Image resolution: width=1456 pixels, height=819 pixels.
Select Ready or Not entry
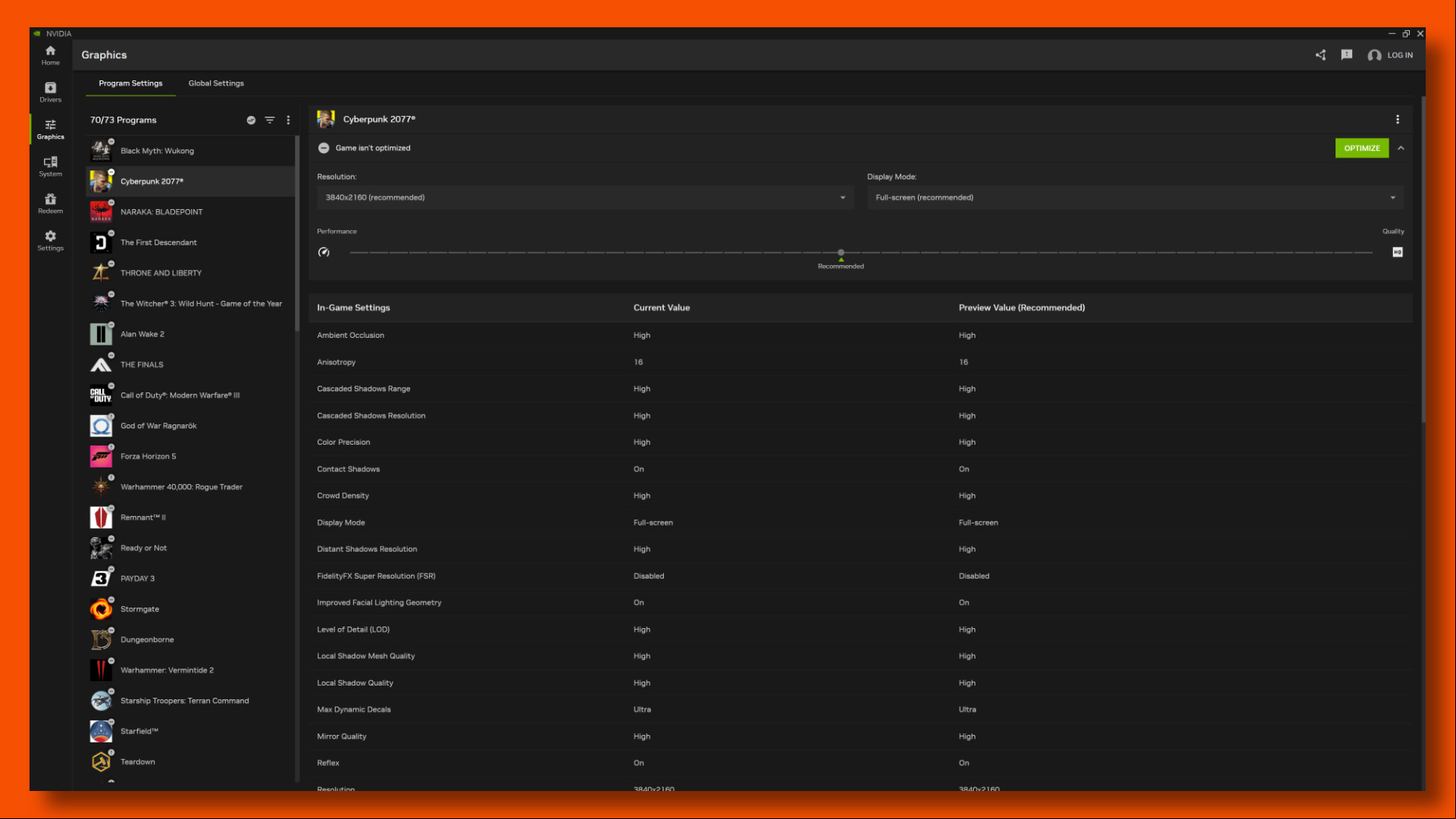click(190, 548)
